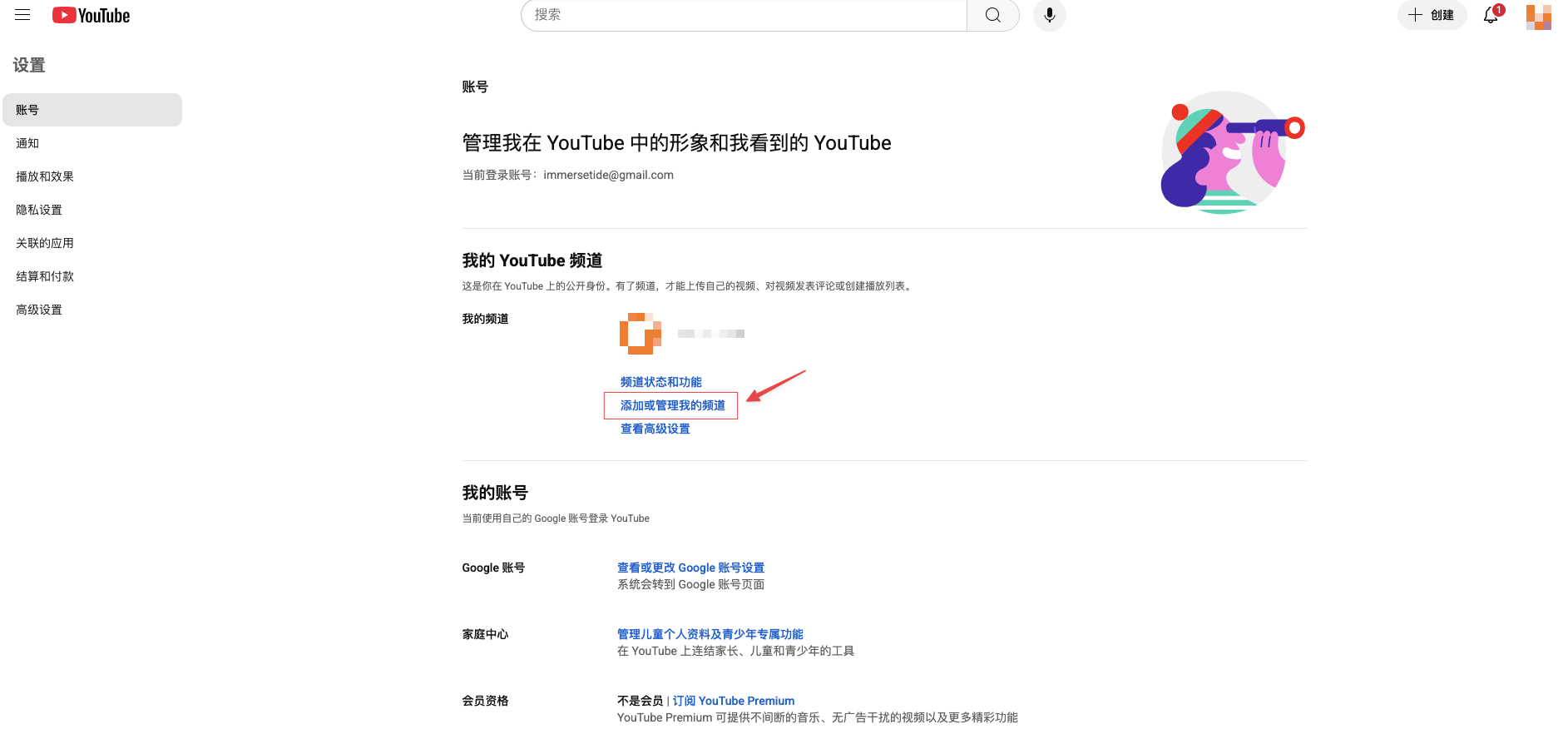Open 隐私设置 section
Screen dimensions: 1568x744
pos(92,210)
